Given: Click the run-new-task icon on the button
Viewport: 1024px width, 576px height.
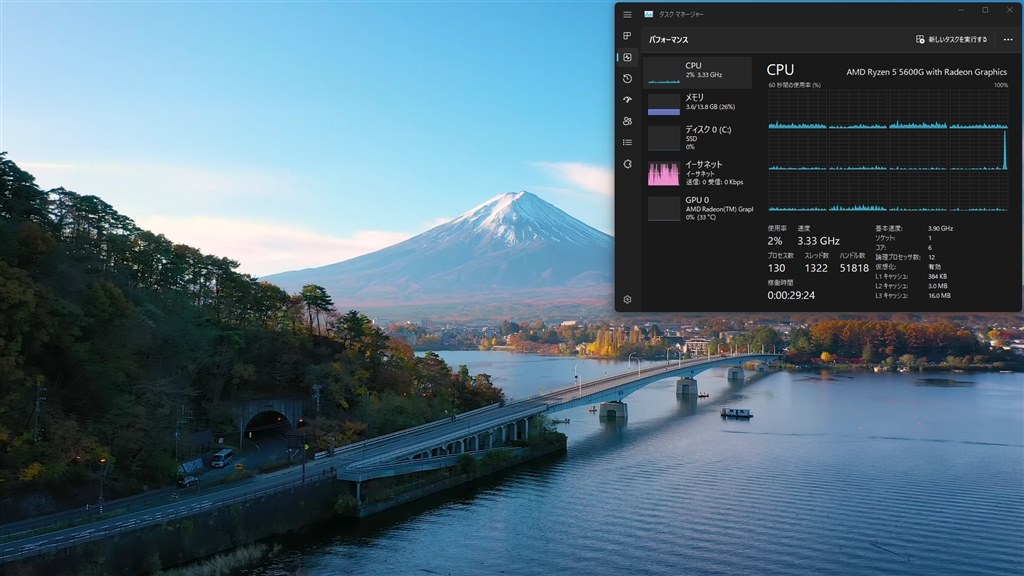Looking at the screenshot, I should [x=922, y=38].
